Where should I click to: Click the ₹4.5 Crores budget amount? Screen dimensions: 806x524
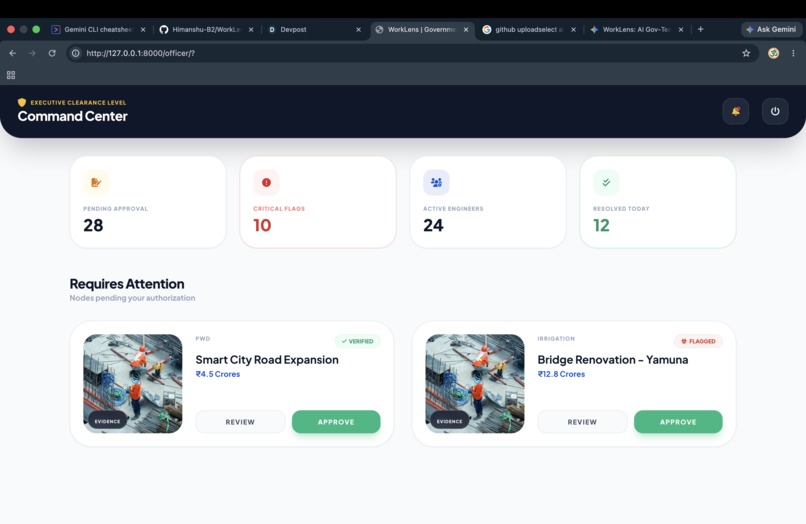218,374
